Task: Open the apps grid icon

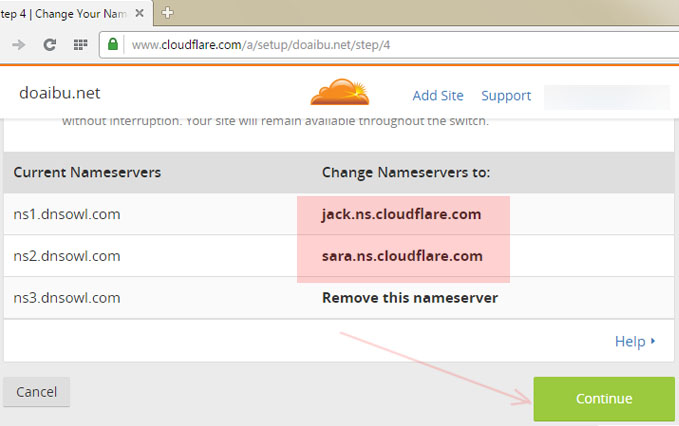Action: (80, 45)
